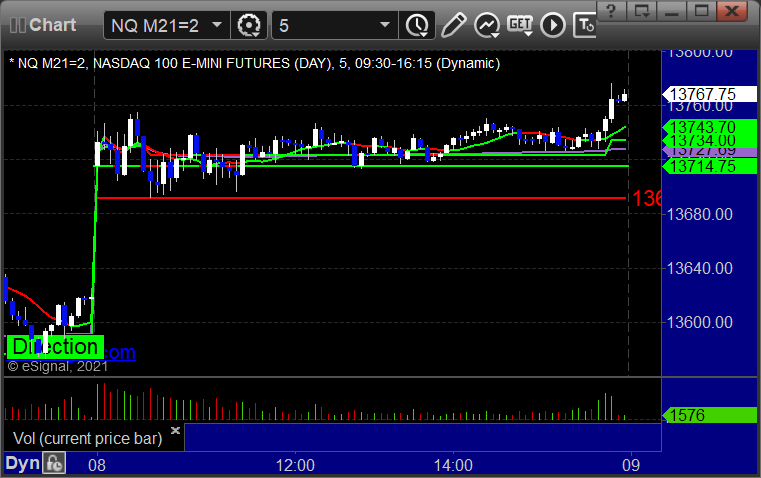
Task: Click the 08 date label on time axis
Action: click(97, 465)
